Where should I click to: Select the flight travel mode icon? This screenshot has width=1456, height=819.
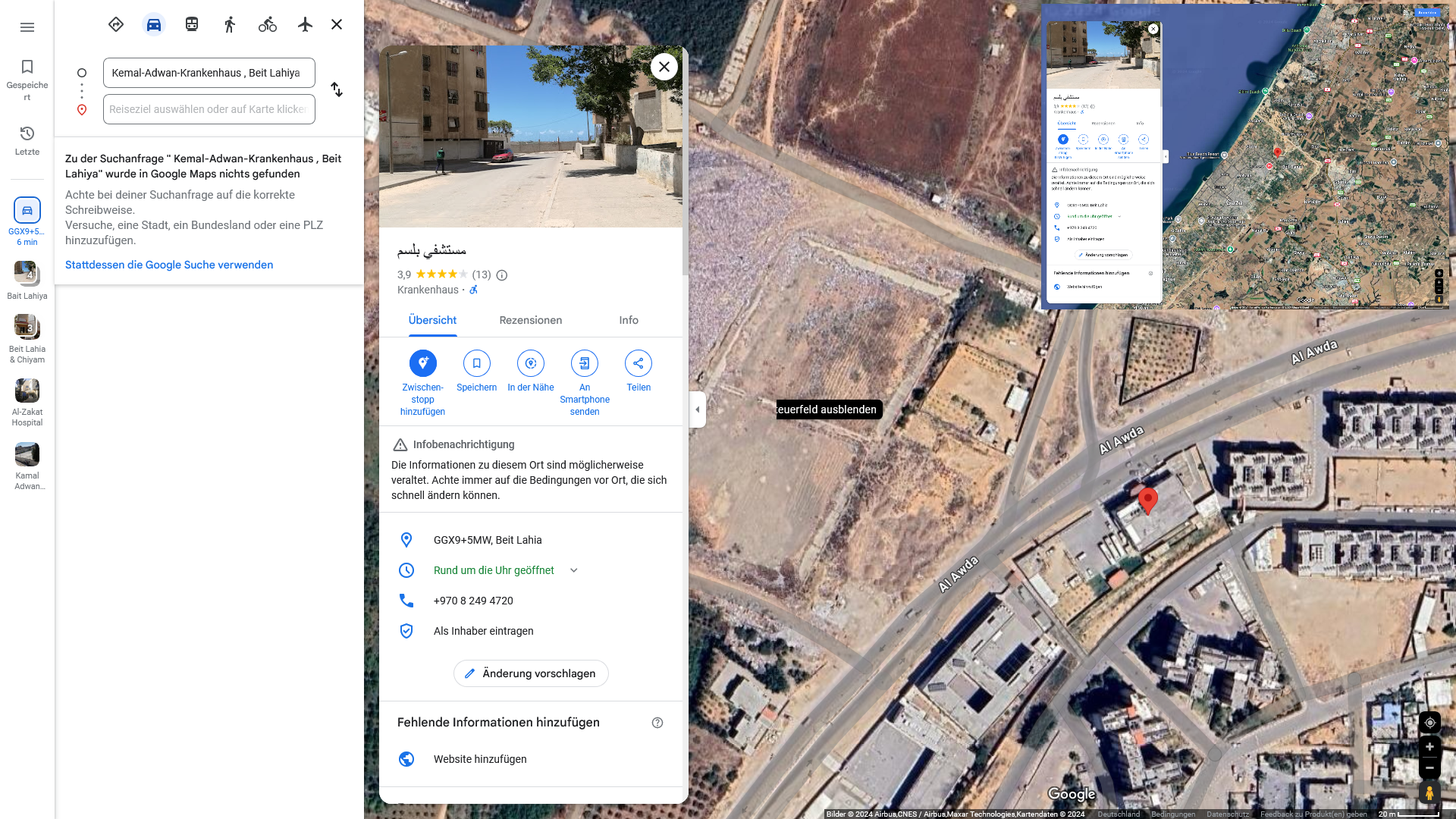coord(305,24)
